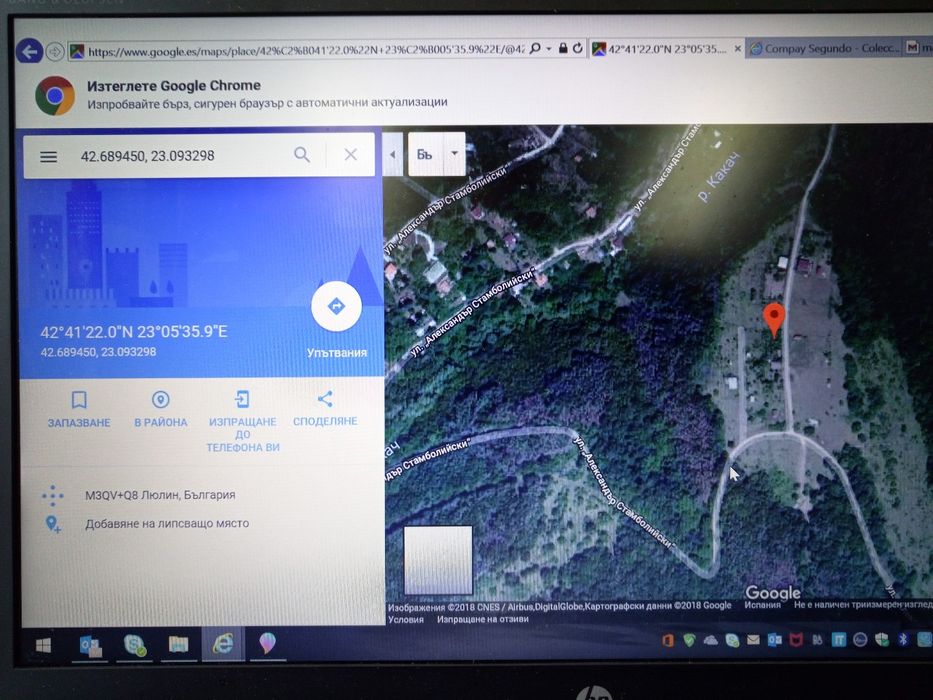Open the Maps hamburger menu
Viewport: 933px width, 700px height.
(x=49, y=157)
